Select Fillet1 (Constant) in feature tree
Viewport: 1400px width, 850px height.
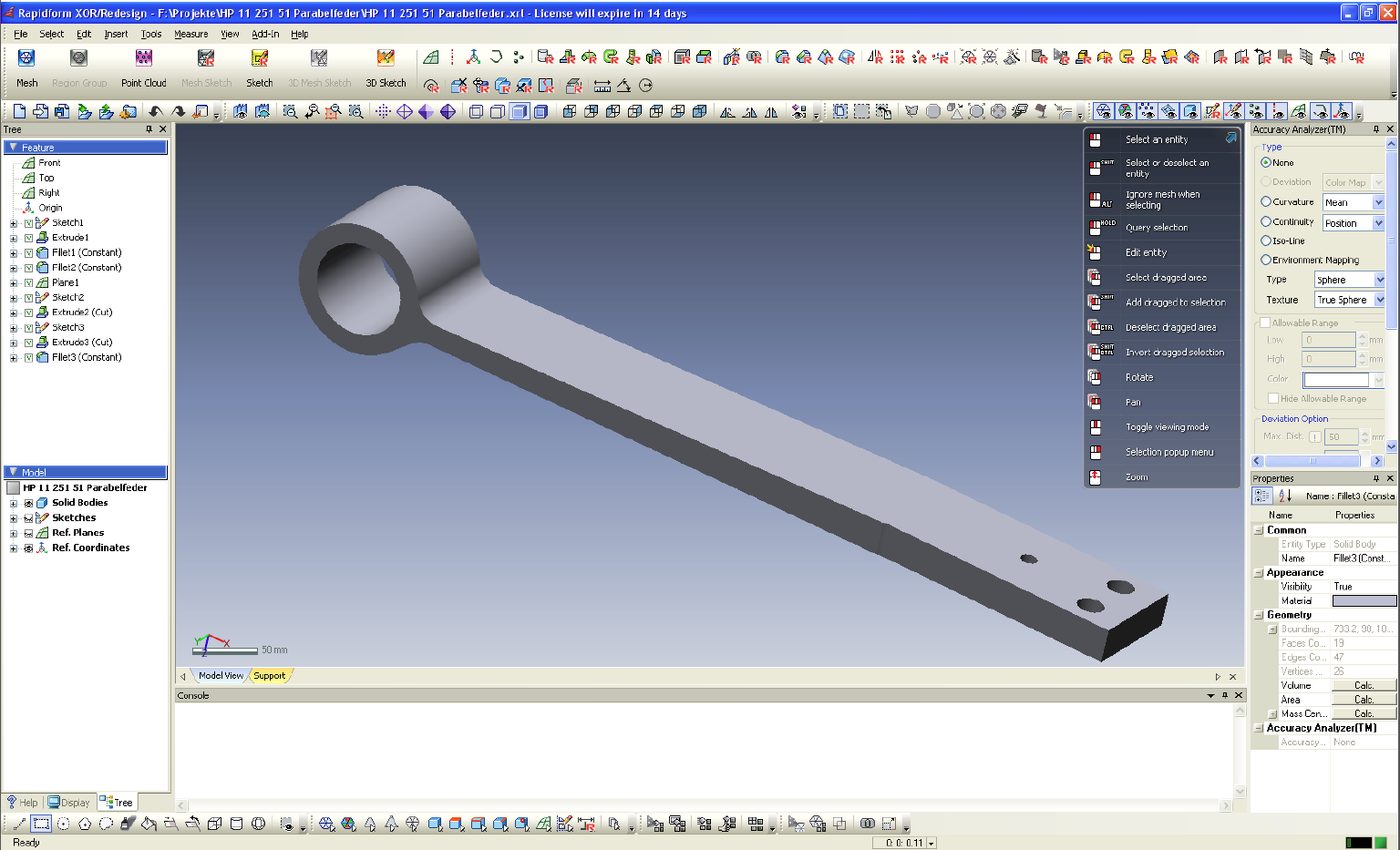coord(87,252)
